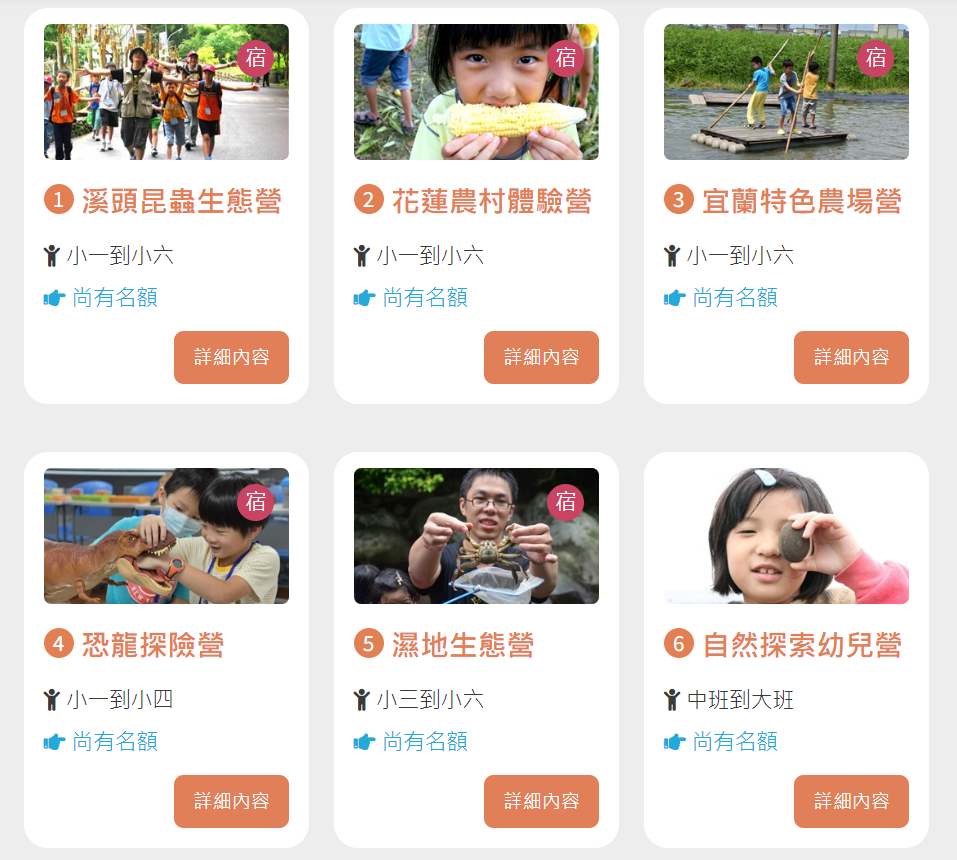Screen dimensions: 957x860
Task: Click the 宿 badge on 花蓮農村體驗營 photo
Action: [x=565, y=59]
